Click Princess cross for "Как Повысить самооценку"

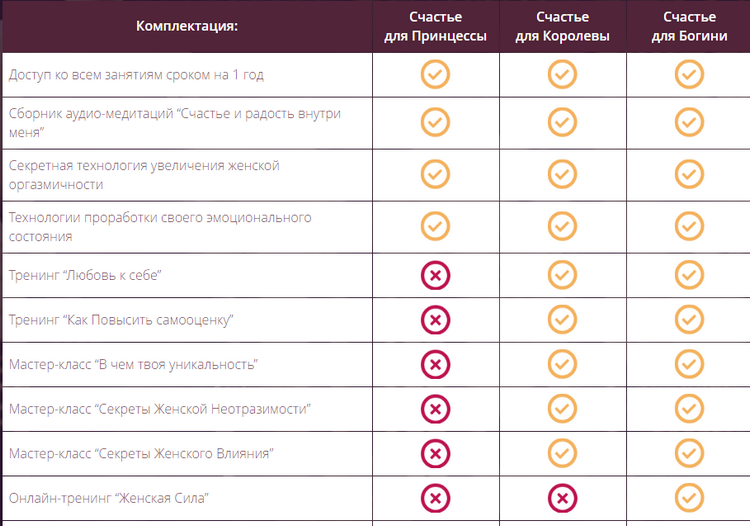click(435, 320)
